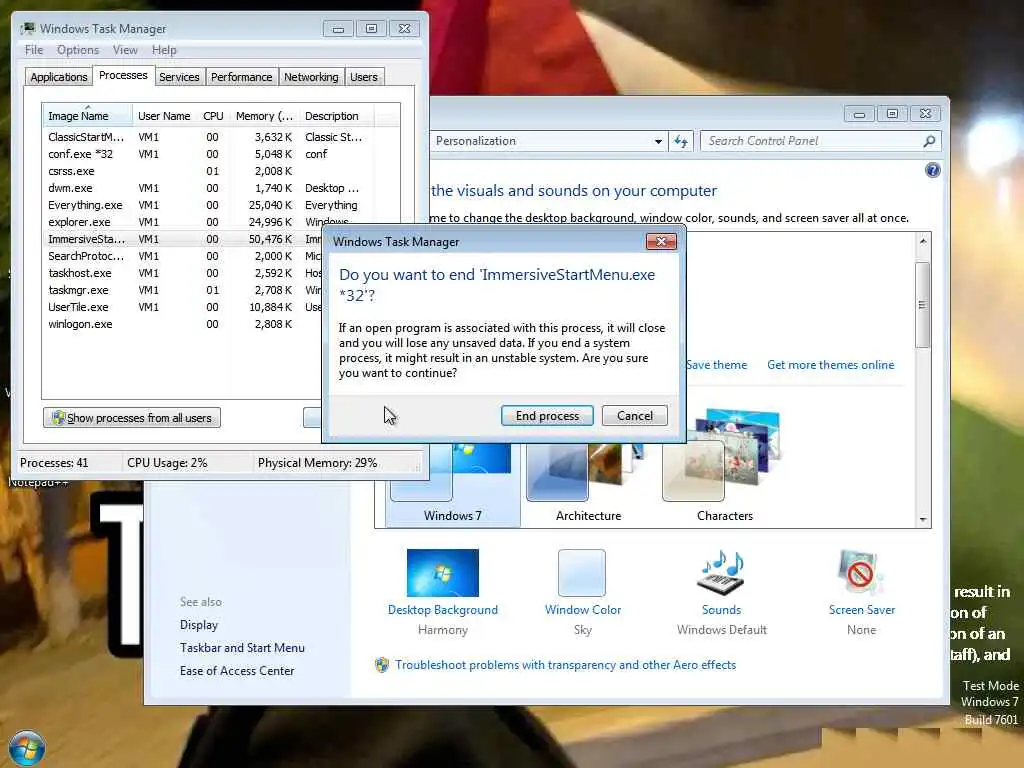Switch to the Users tab
Viewport: 1024px width, 768px height.
pyautogui.click(x=364, y=77)
